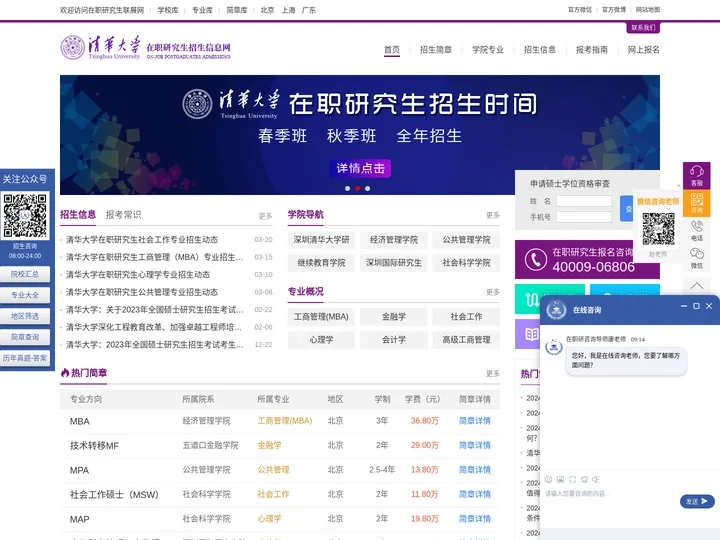The height and width of the screenshot is (540, 720).
Task: Click the third banner carousel dot
Action: click(367, 188)
